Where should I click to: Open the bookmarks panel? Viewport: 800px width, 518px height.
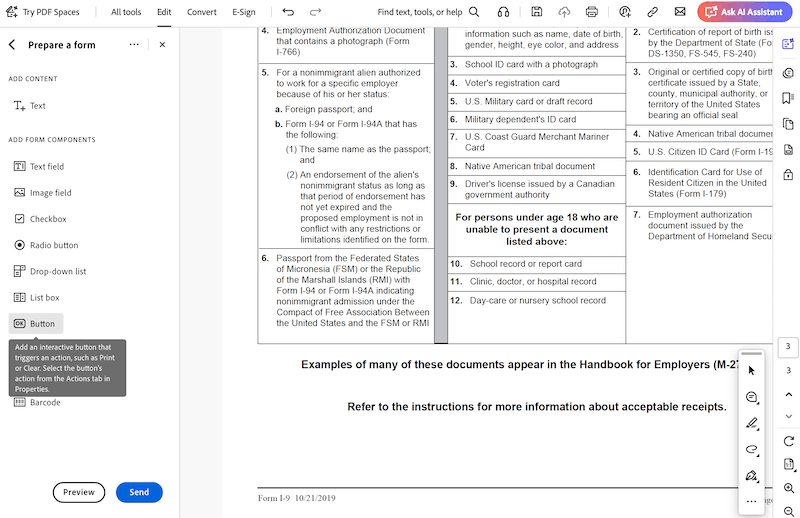[788, 98]
